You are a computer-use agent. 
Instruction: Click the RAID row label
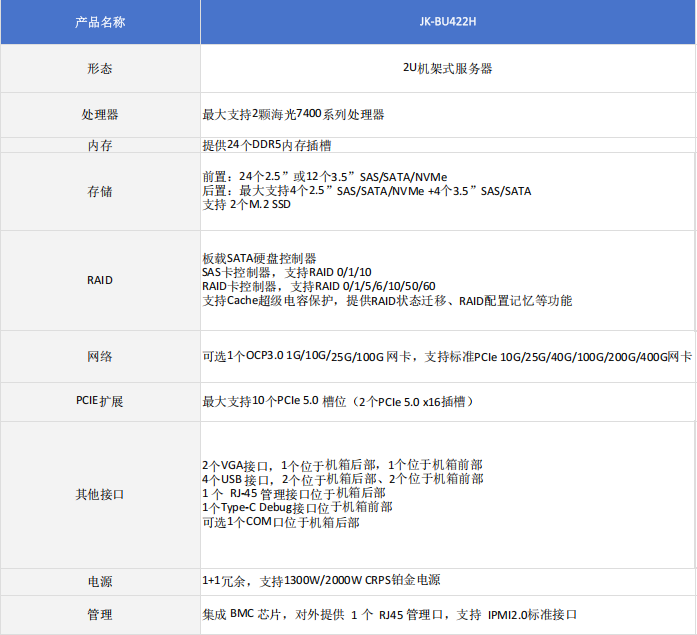click(100, 280)
